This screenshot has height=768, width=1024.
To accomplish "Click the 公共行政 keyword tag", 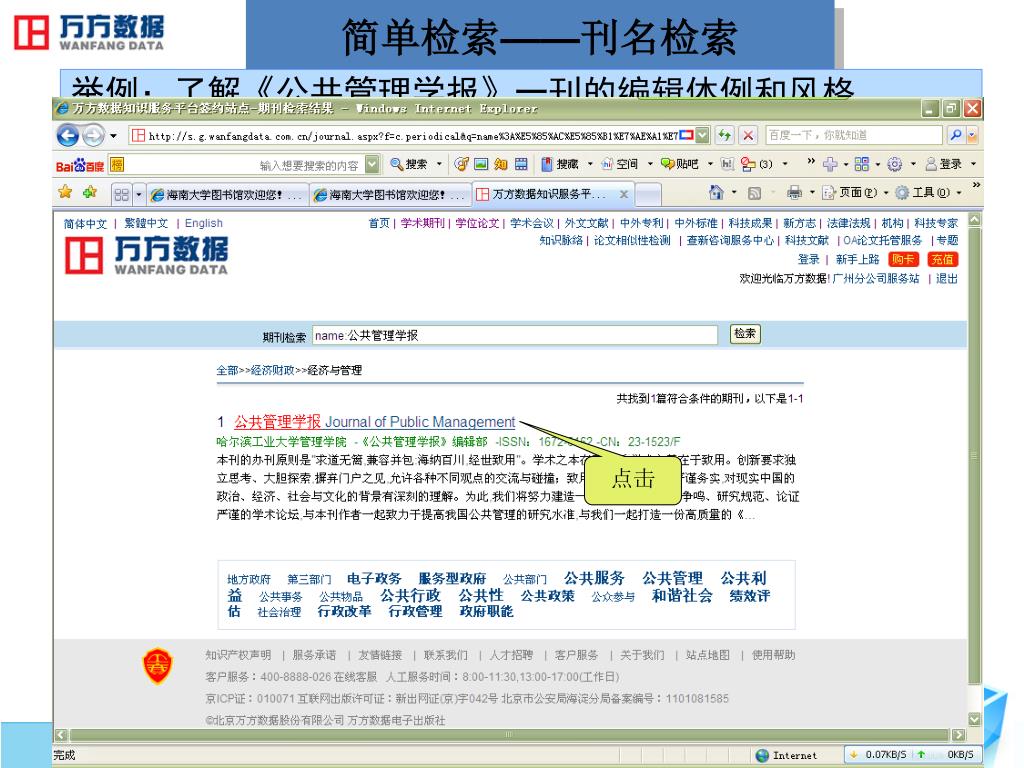I will (410, 596).
